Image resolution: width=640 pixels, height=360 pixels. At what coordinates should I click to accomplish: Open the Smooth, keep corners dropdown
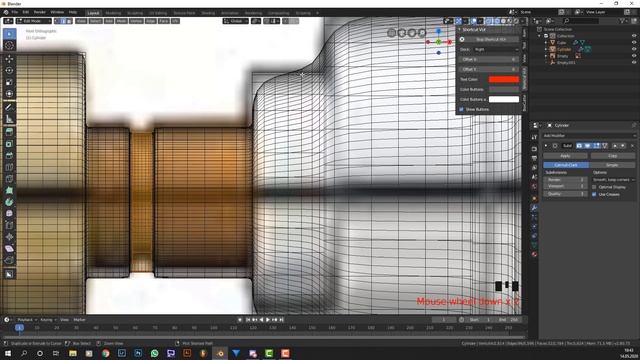[613, 180]
